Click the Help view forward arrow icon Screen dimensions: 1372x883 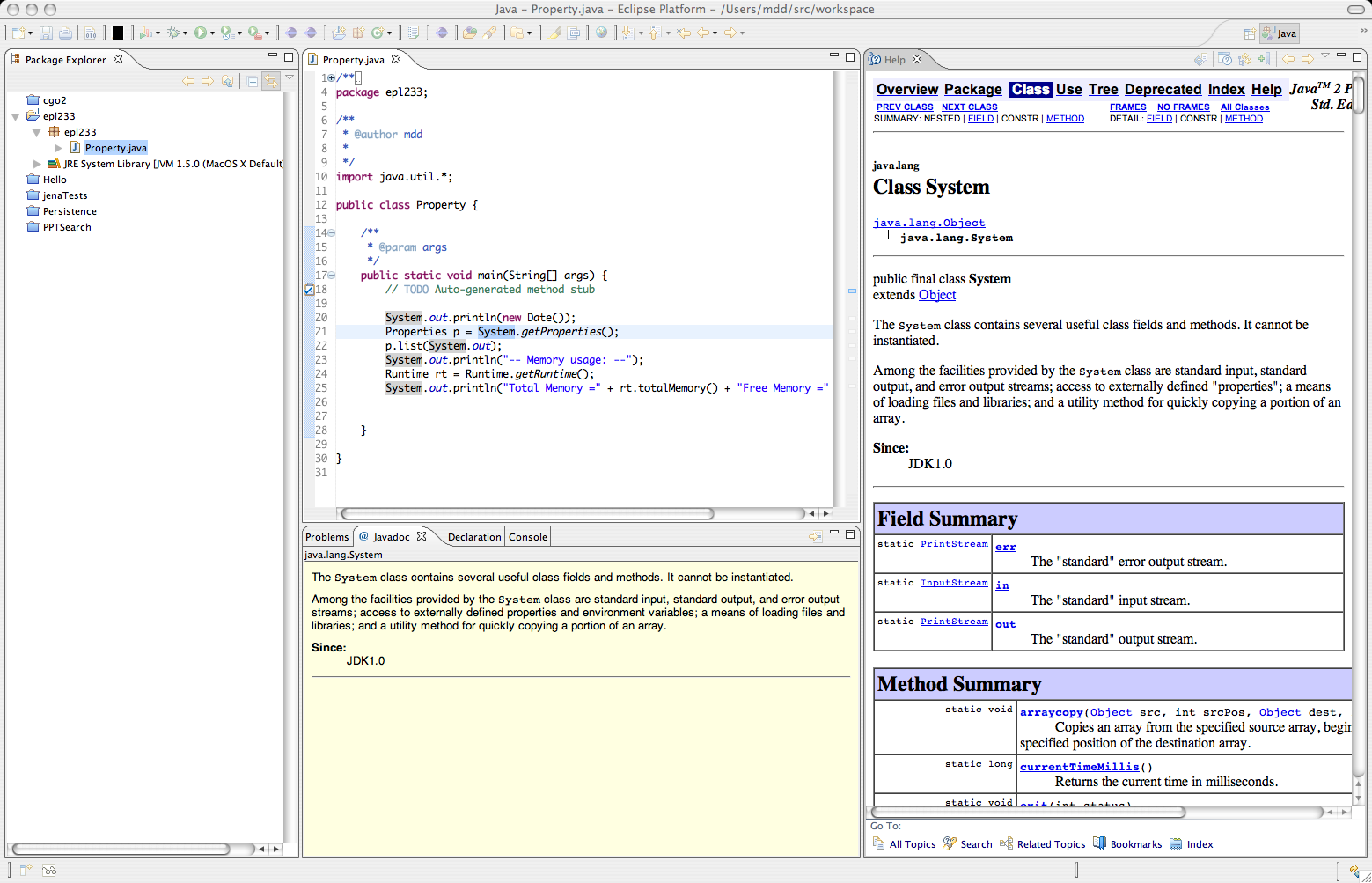click(1308, 59)
